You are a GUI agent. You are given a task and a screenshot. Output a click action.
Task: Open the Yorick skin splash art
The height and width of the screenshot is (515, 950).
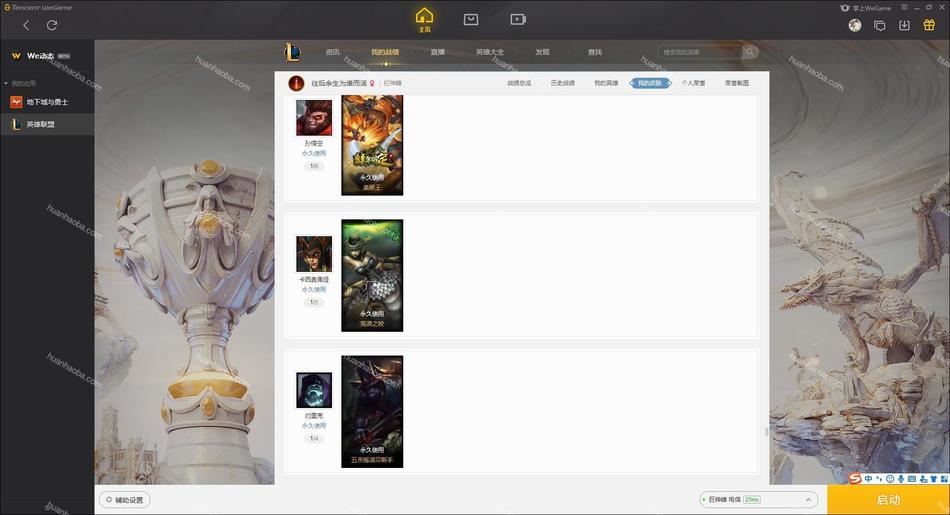click(372, 412)
